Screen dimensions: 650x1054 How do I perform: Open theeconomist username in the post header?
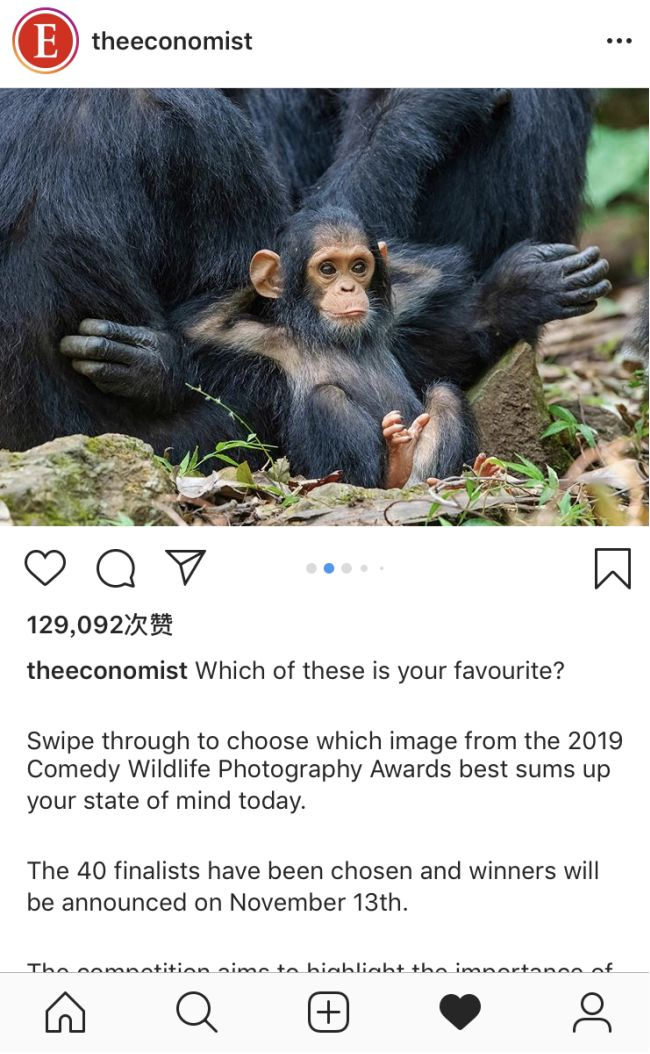[171, 41]
